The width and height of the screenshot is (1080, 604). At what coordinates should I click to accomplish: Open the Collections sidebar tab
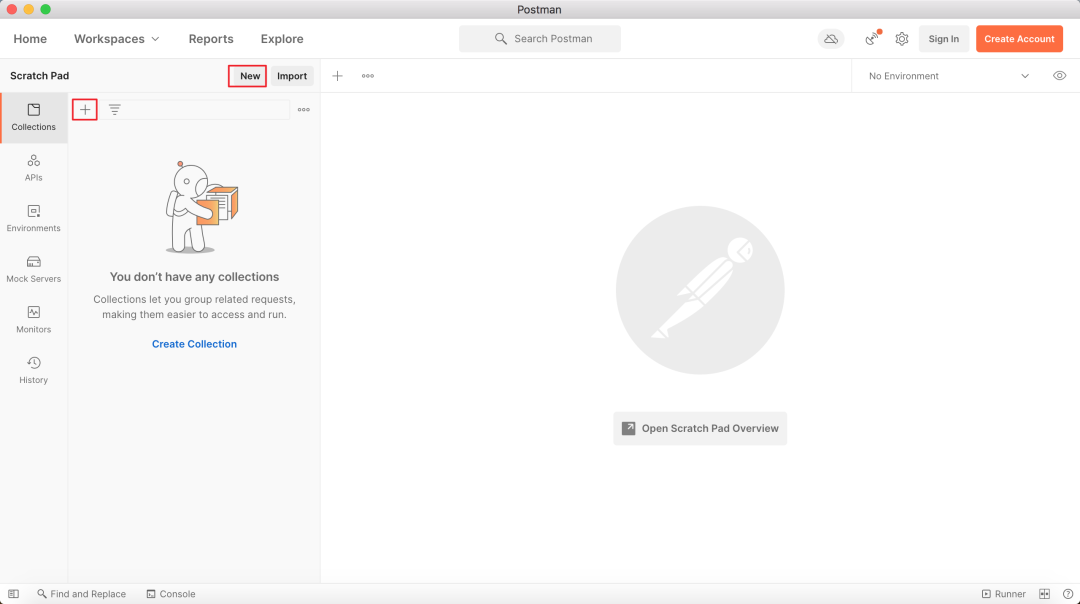34,118
